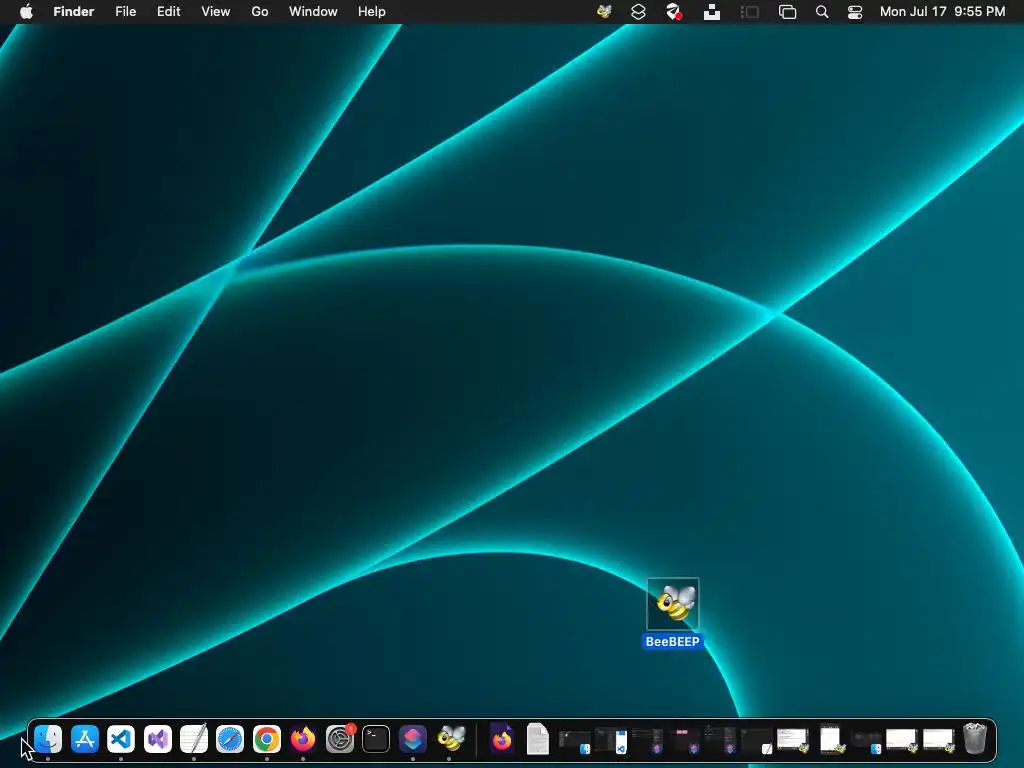Viewport: 1024px width, 768px height.
Task: Open the View menu
Action: (216, 12)
